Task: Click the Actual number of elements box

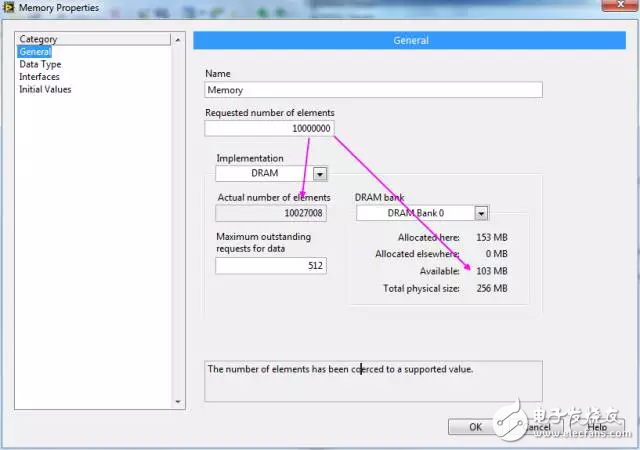Action: click(265, 213)
